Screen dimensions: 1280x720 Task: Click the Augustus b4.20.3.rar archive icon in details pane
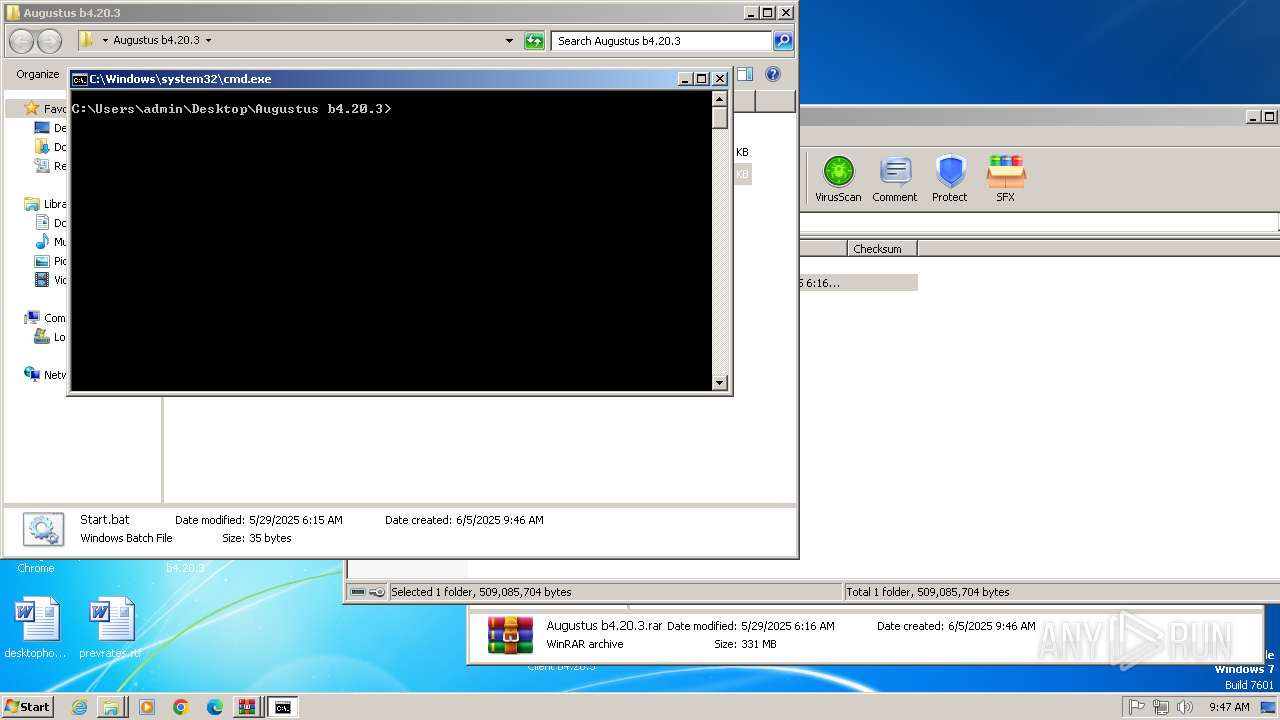pos(510,635)
